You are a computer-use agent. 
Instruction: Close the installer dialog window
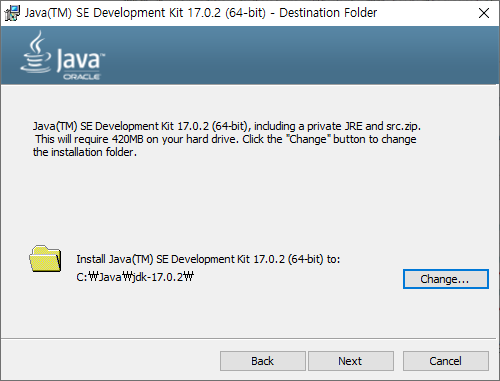click(484, 13)
